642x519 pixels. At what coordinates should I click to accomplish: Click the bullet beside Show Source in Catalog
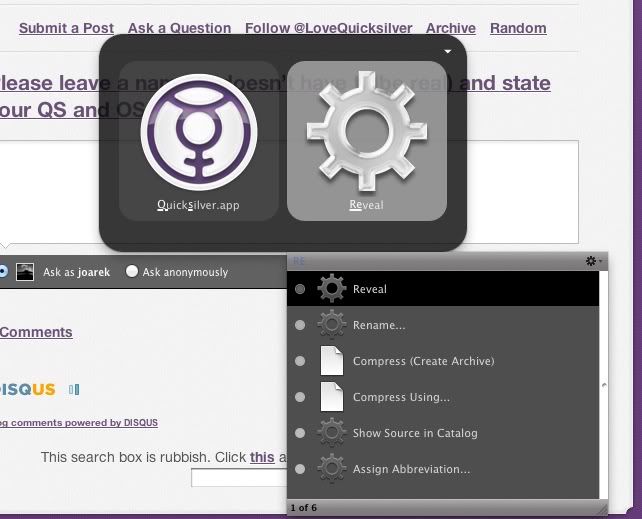coord(300,433)
